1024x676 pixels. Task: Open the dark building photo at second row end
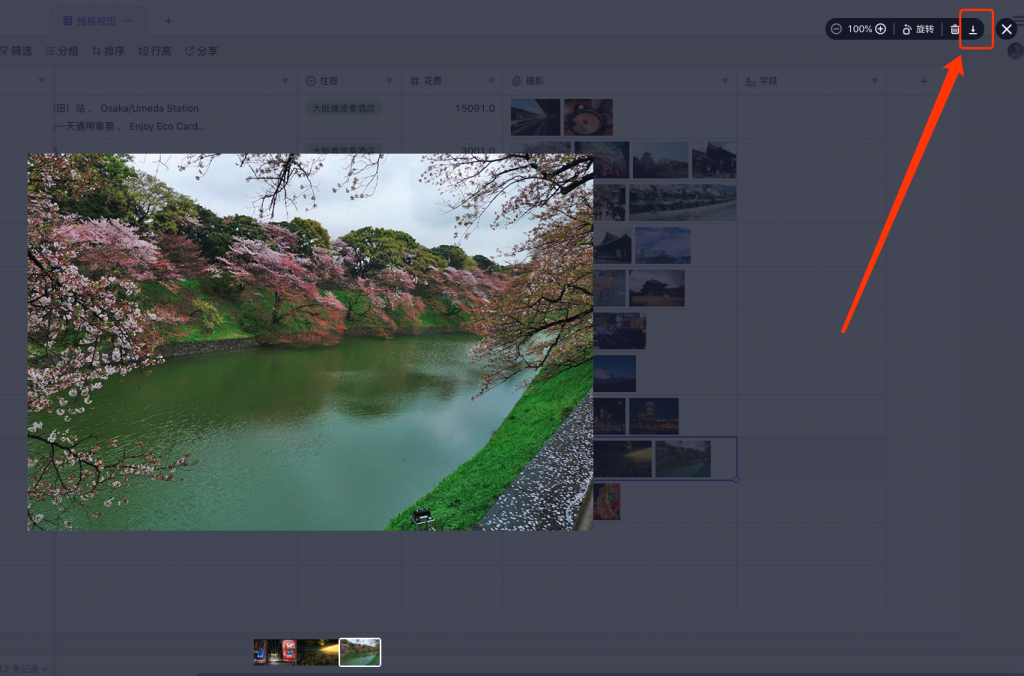coord(714,160)
